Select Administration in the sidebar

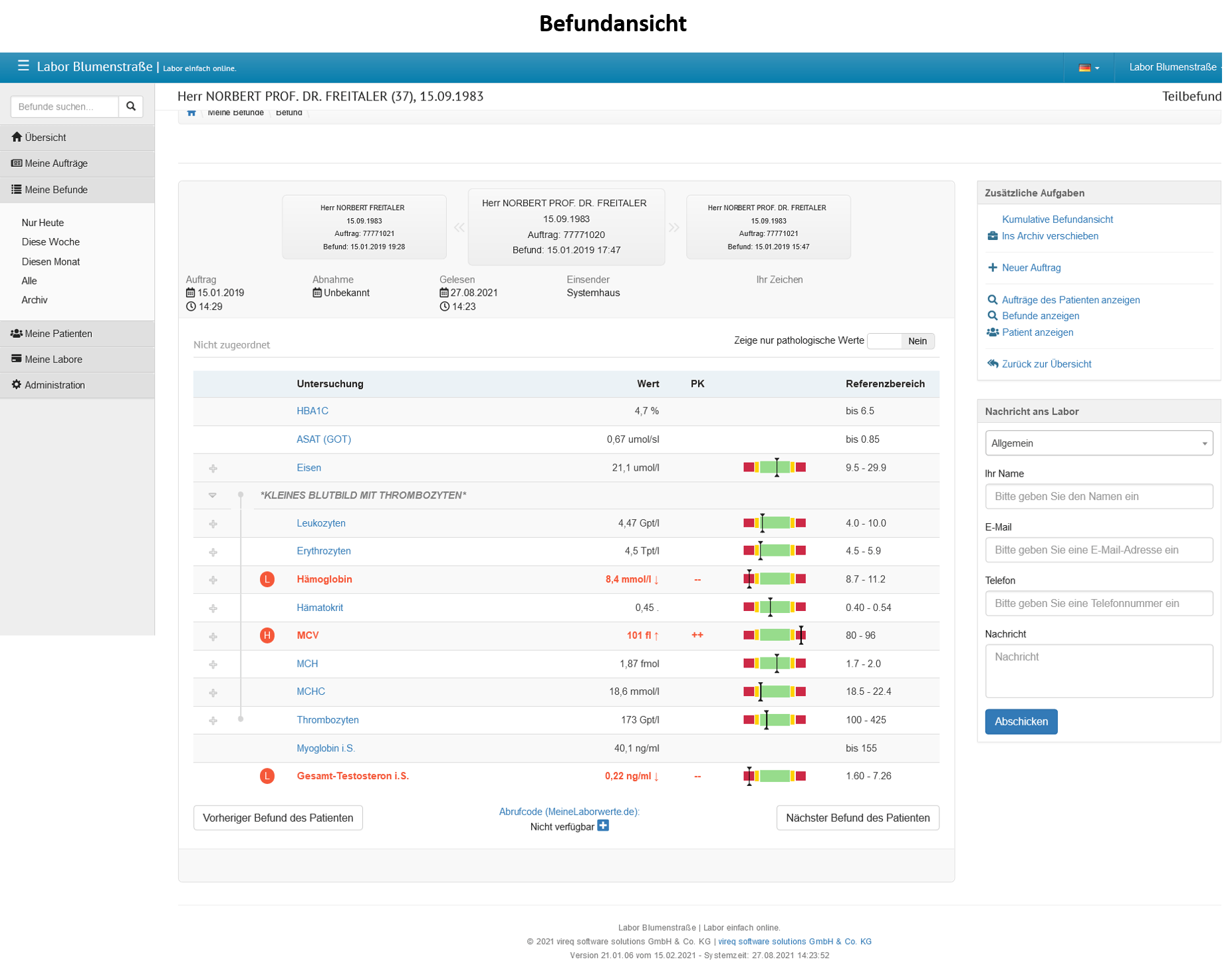[x=55, y=385]
